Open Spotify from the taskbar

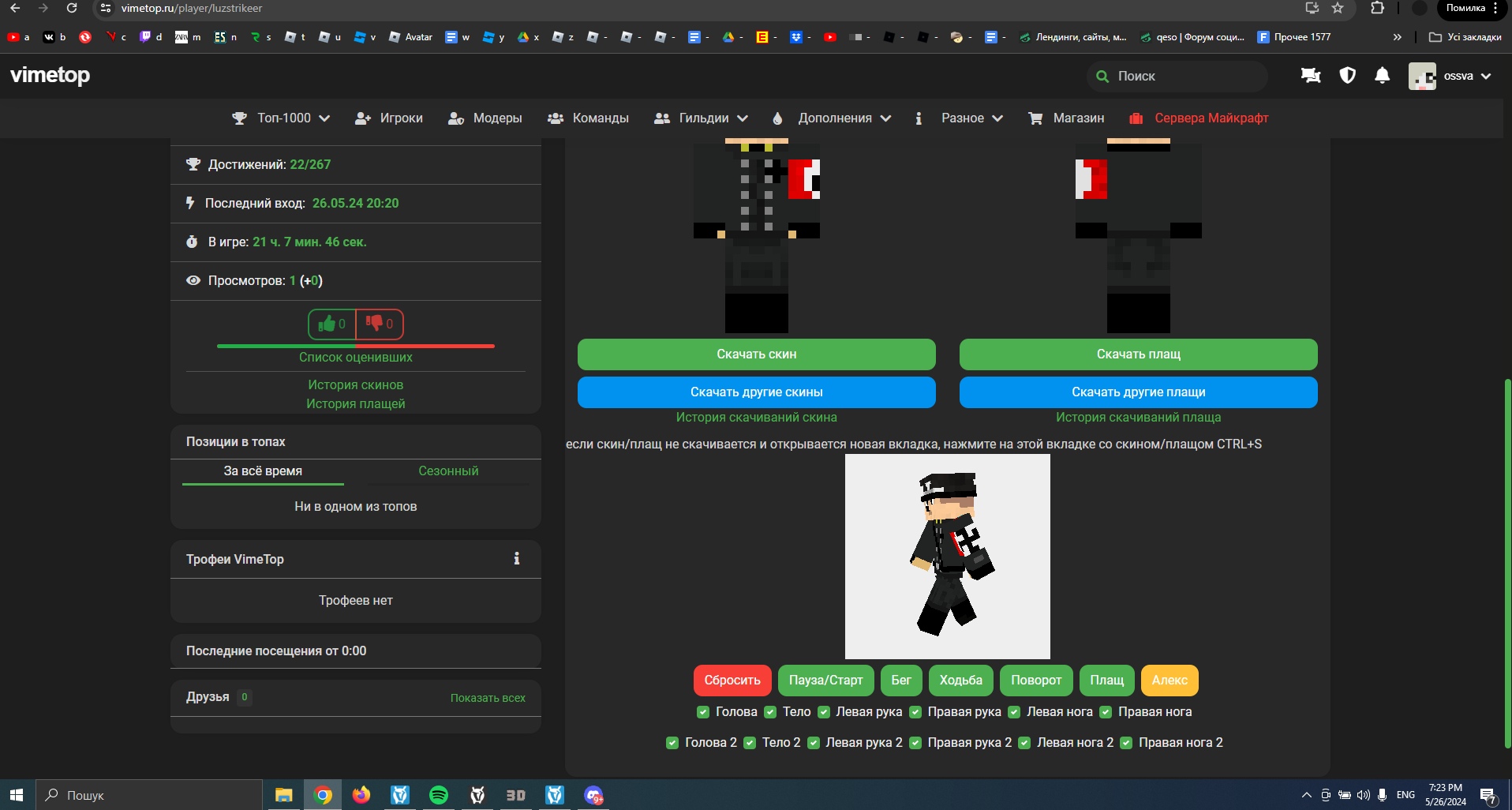pyautogui.click(x=439, y=795)
